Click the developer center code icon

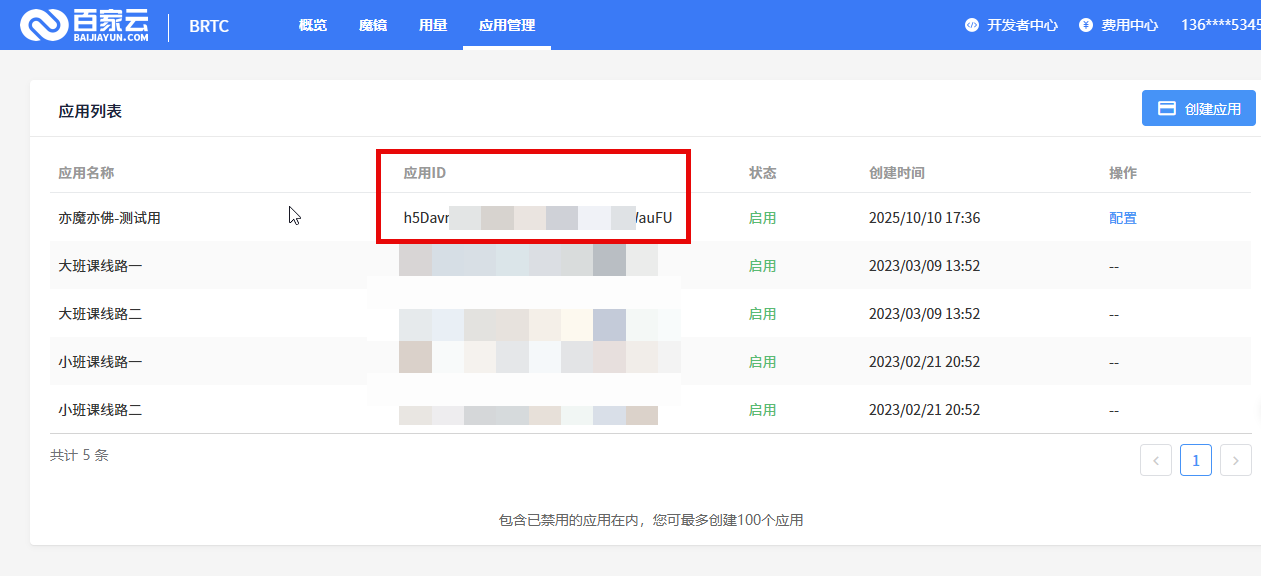click(971, 25)
